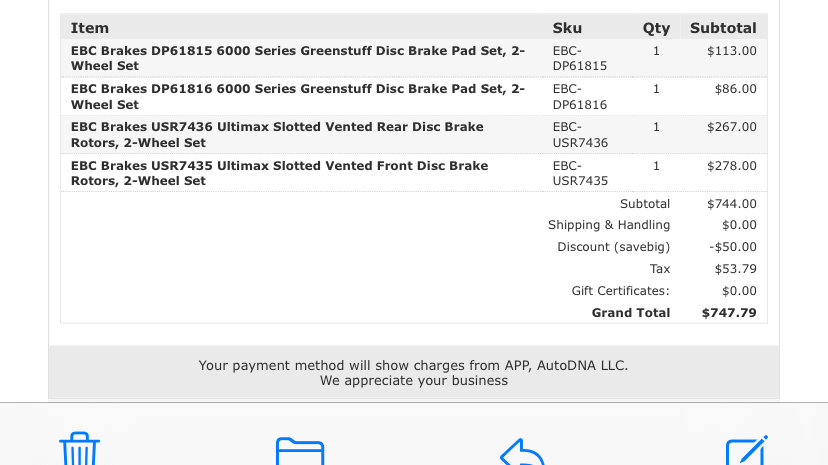
Task: Click the Sku column header
Action: click(x=567, y=28)
